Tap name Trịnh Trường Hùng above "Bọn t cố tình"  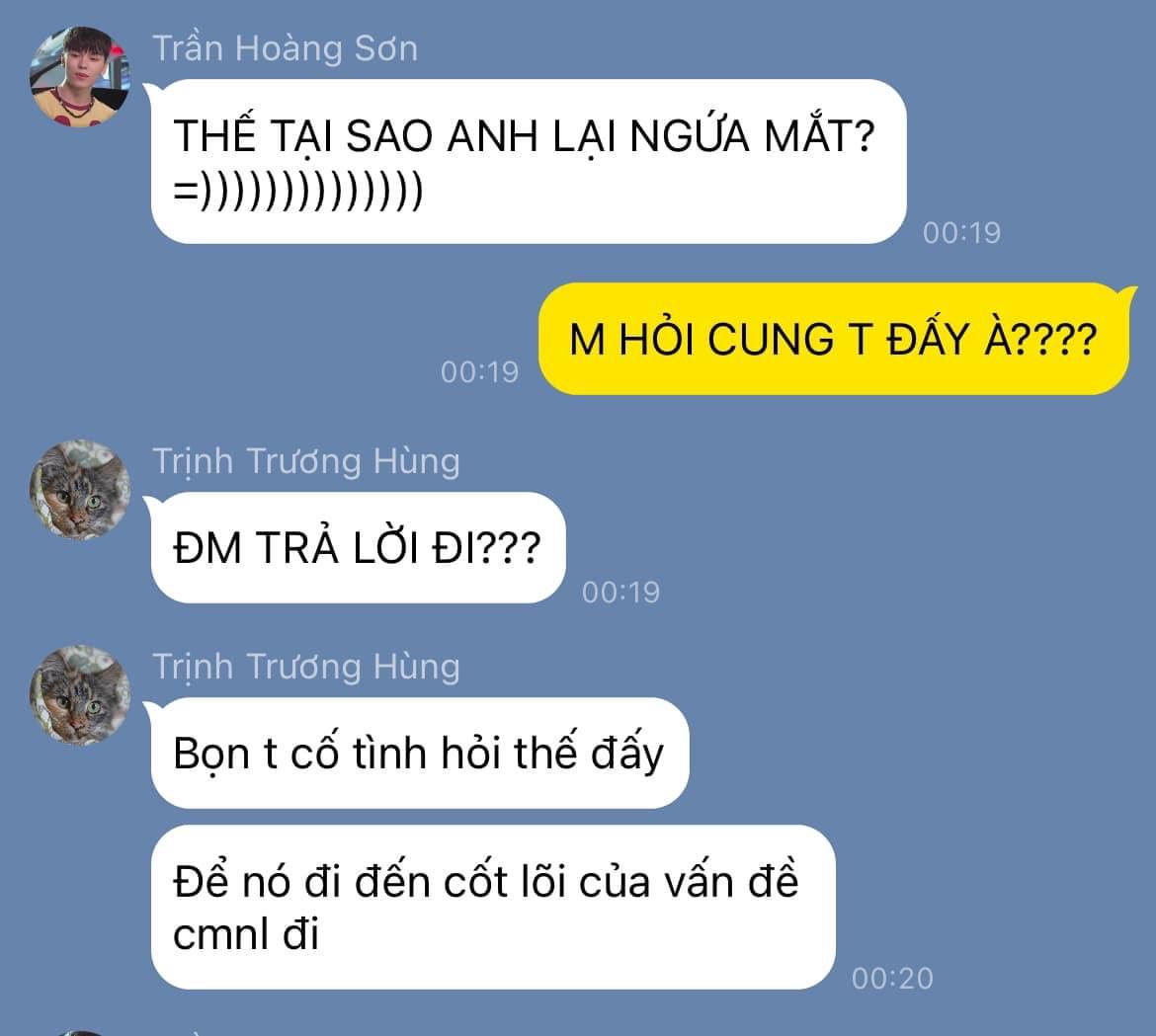coord(306,668)
